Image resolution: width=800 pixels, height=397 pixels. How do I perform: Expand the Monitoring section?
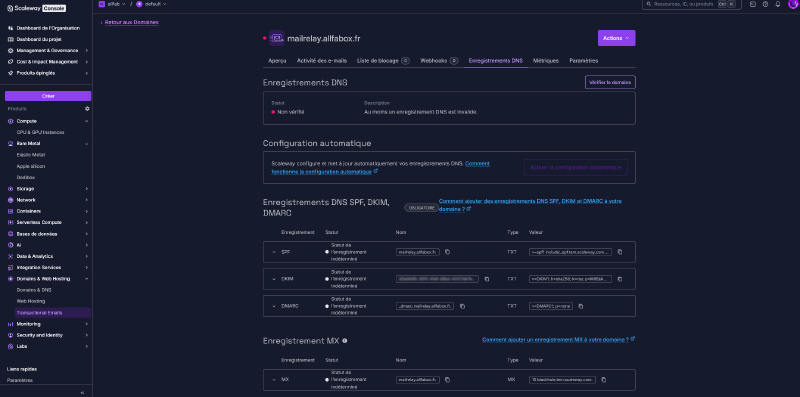[x=48, y=324]
